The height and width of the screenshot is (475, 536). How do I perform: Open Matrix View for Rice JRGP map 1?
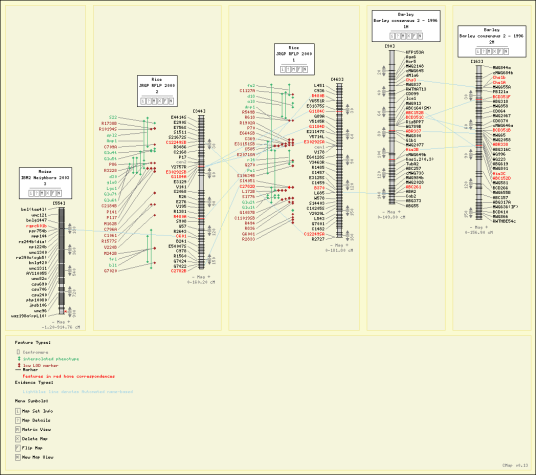pyautogui.click(x=294, y=69)
